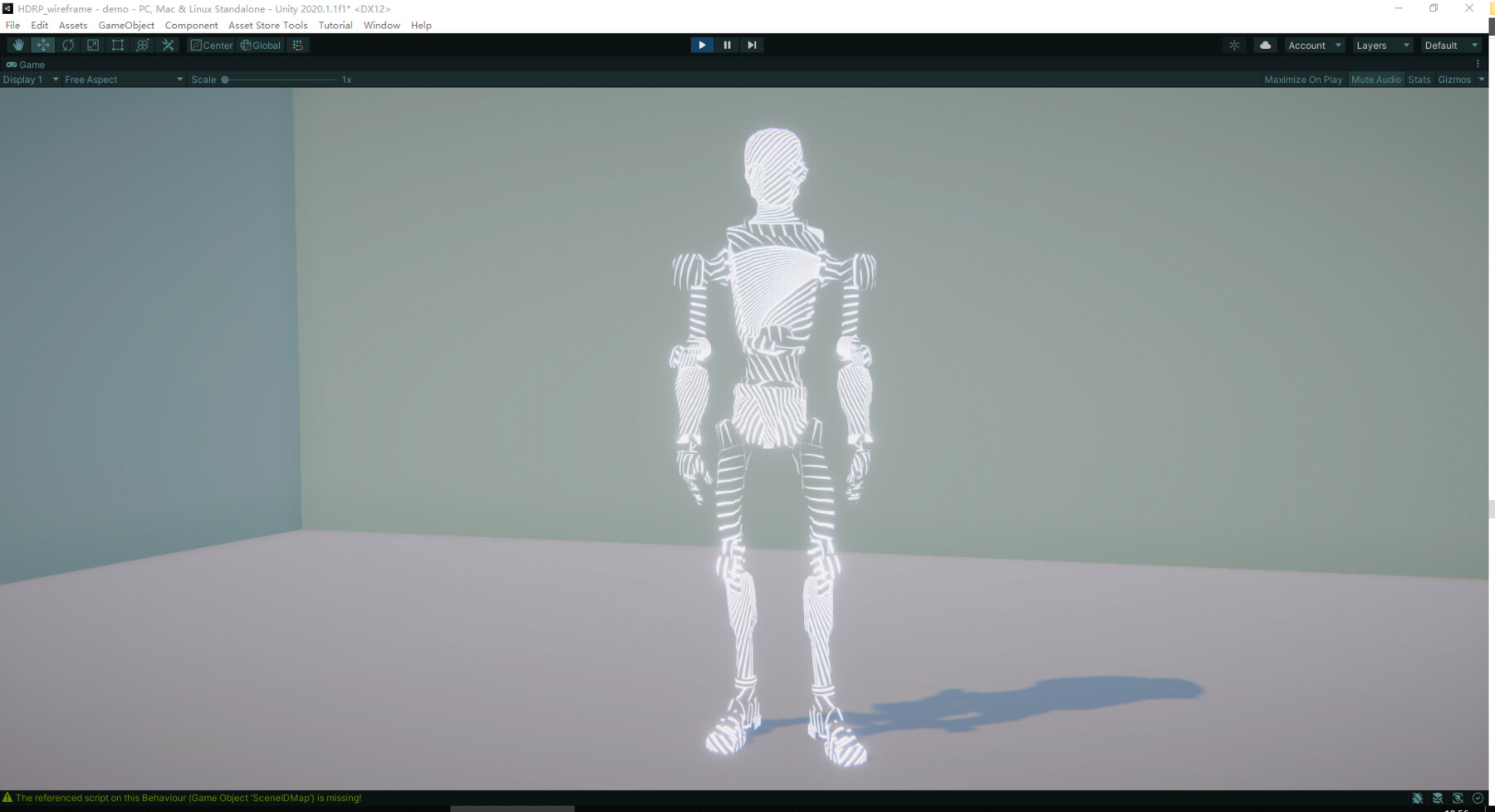Open the GameObject menu
Screen dimensions: 1495x812
point(125,25)
